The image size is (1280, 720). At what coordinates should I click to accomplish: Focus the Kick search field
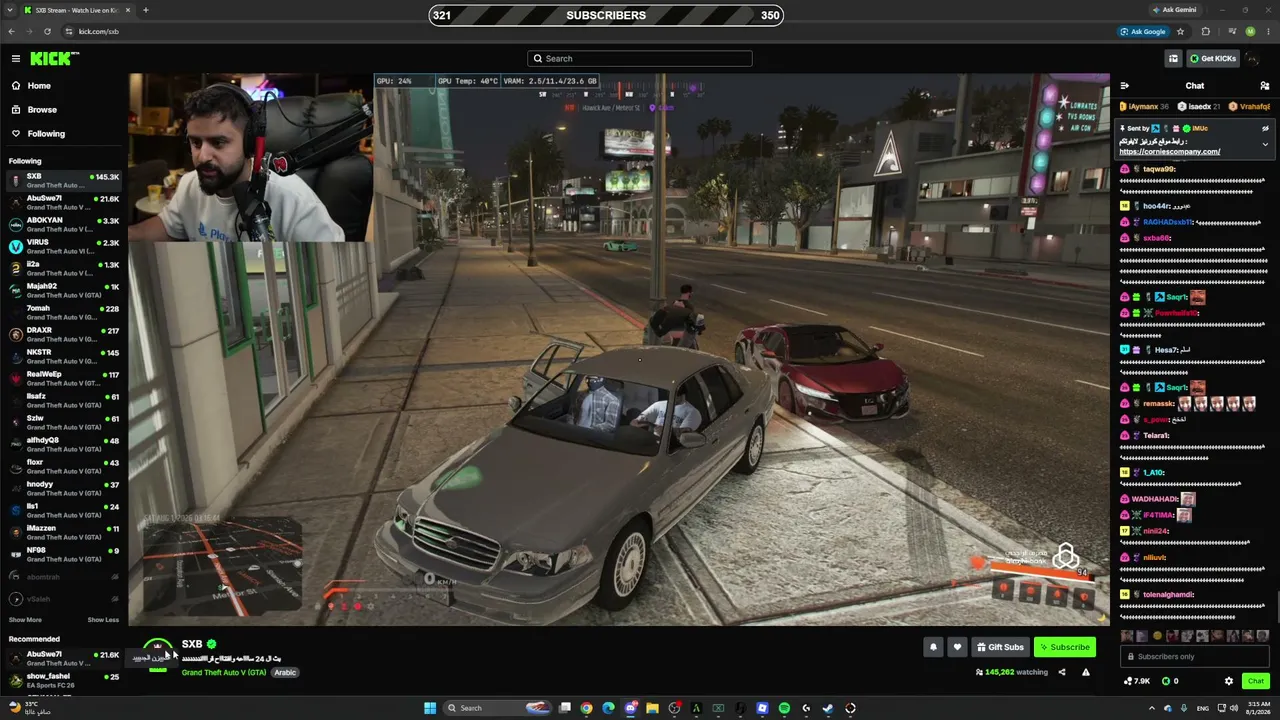pos(640,59)
